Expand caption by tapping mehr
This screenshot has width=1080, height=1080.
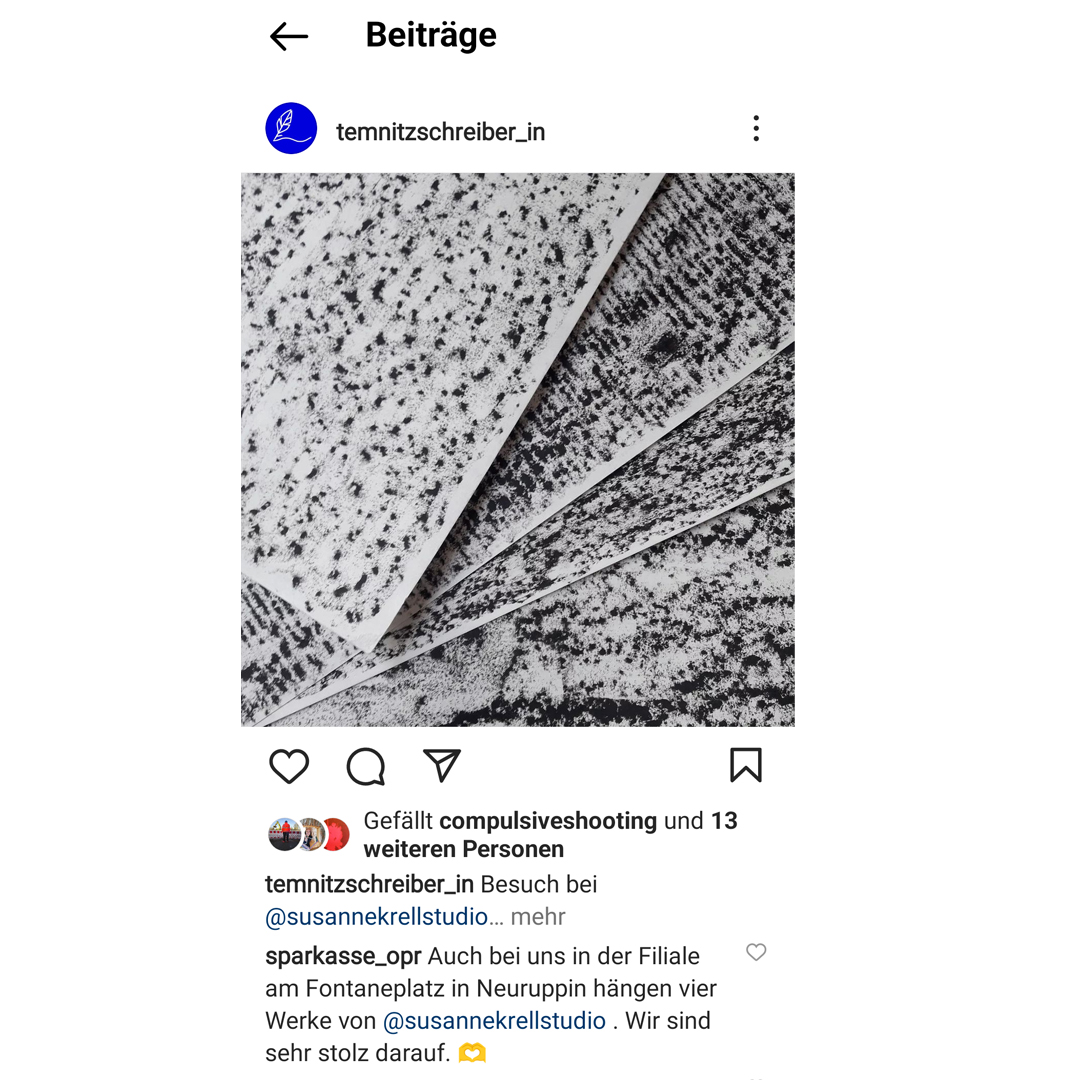click(x=538, y=917)
